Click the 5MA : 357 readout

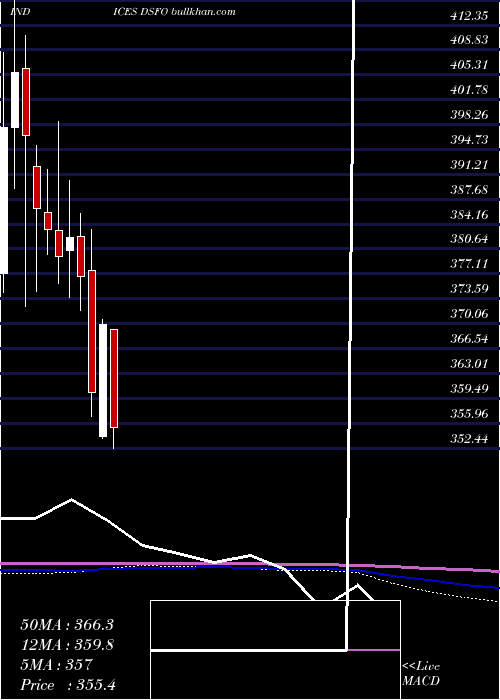56,665
